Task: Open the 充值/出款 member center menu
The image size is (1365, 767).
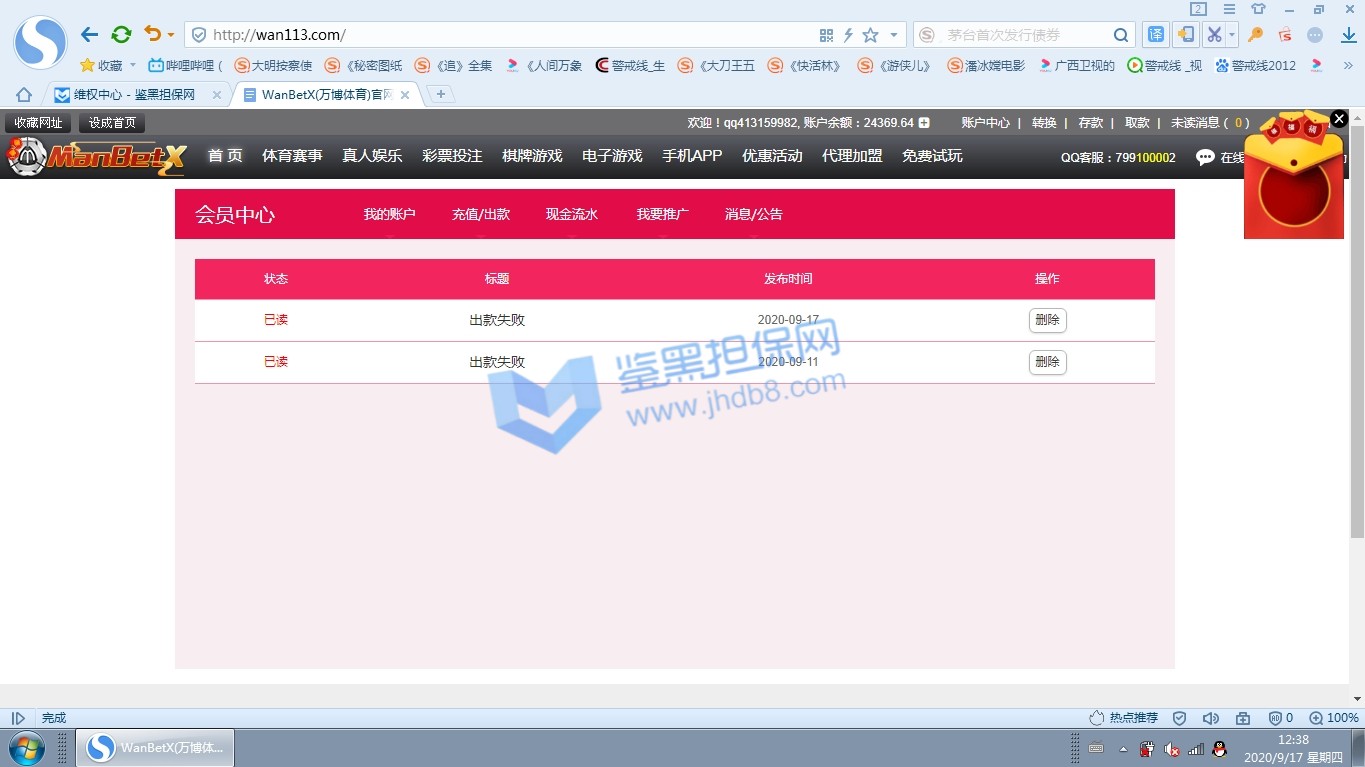Action: [x=481, y=214]
